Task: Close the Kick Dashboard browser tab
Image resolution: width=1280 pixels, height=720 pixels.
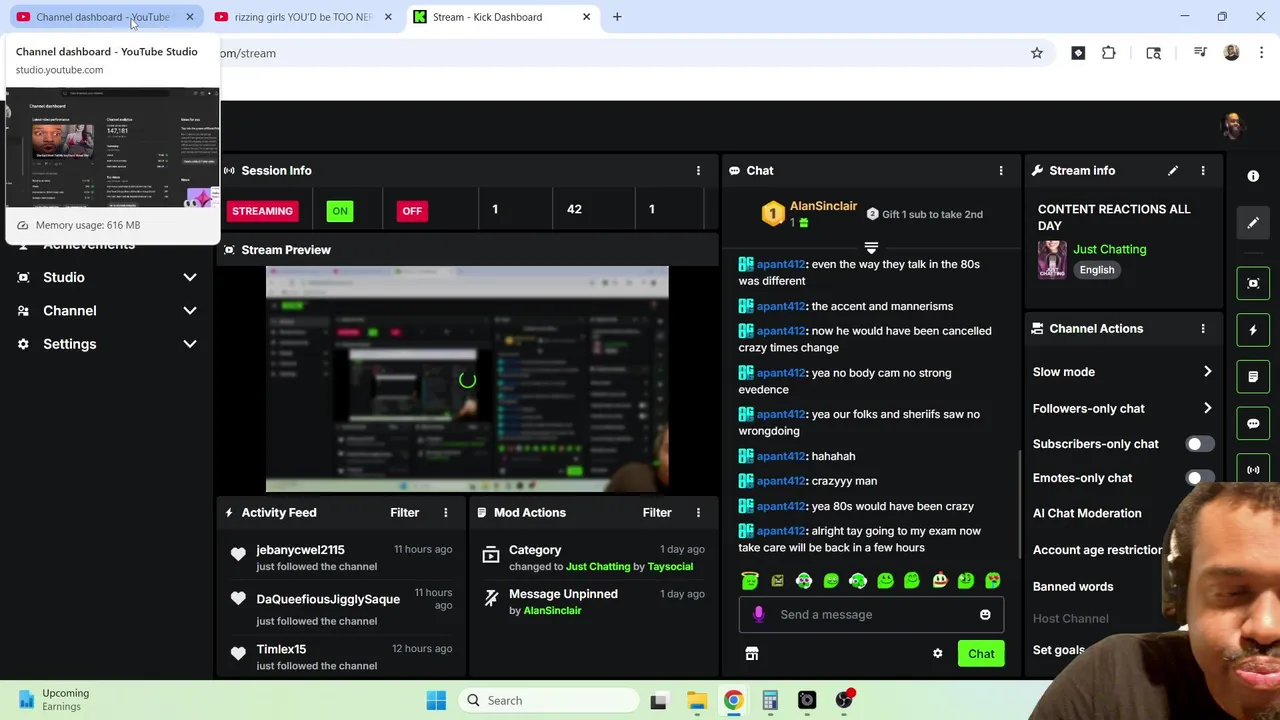Action: (x=587, y=17)
